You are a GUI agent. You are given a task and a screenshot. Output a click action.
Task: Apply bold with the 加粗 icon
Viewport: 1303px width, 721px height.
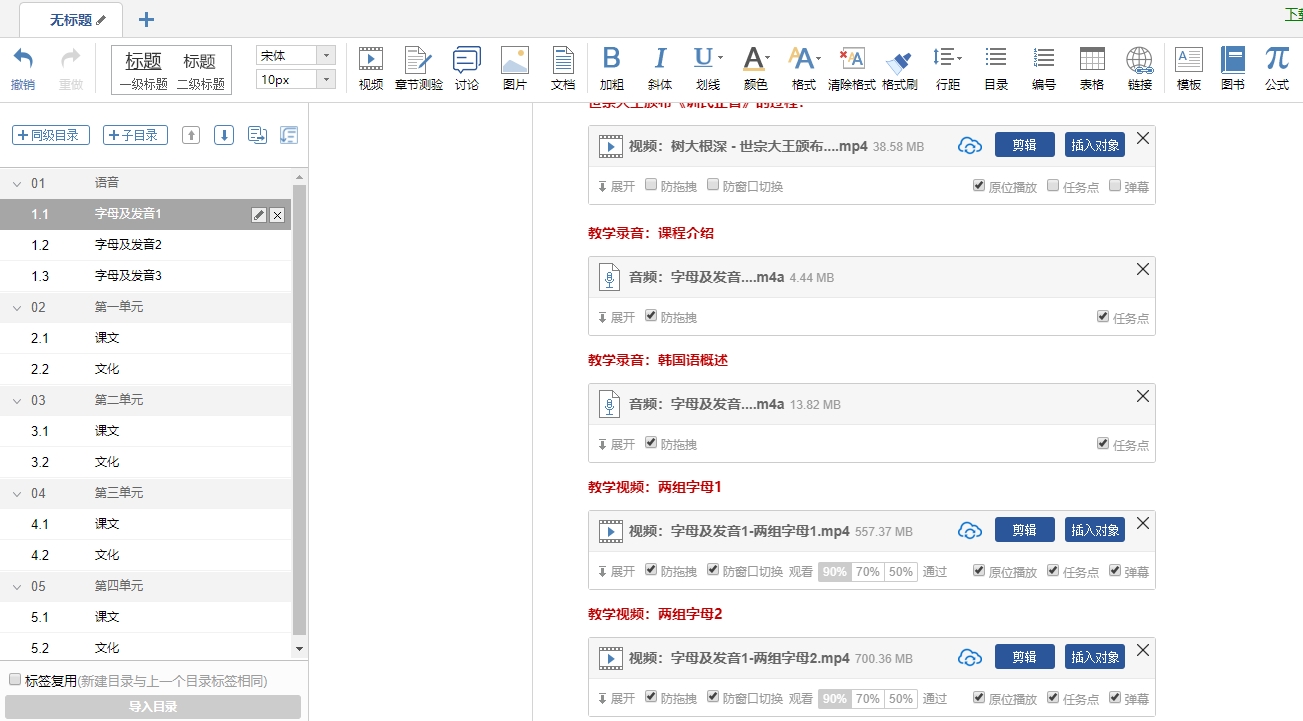tap(612, 68)
